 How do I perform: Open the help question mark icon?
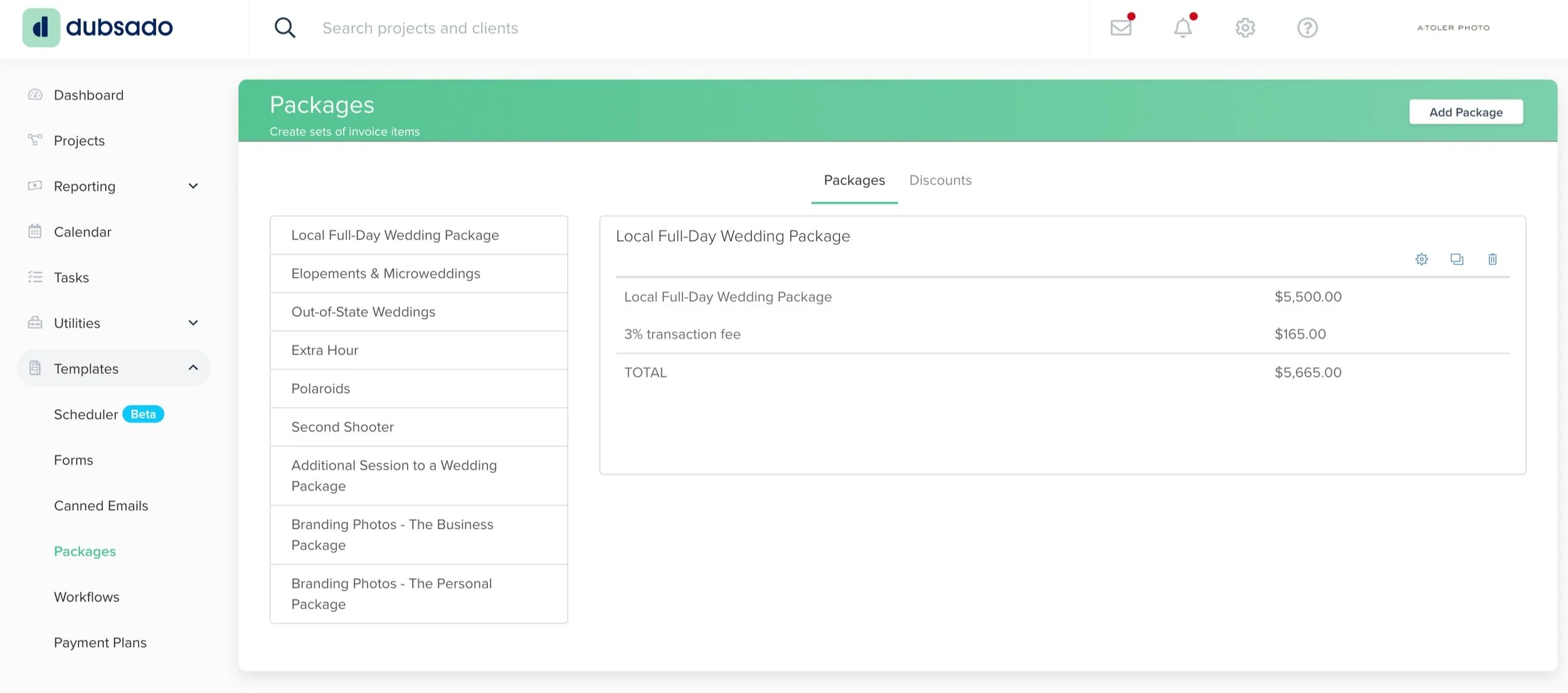[1307, 28]
